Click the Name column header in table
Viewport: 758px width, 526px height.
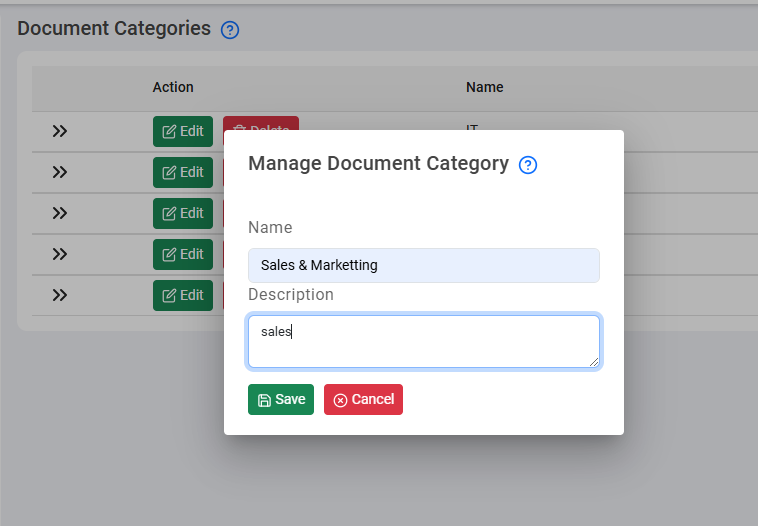coord(484,87)
